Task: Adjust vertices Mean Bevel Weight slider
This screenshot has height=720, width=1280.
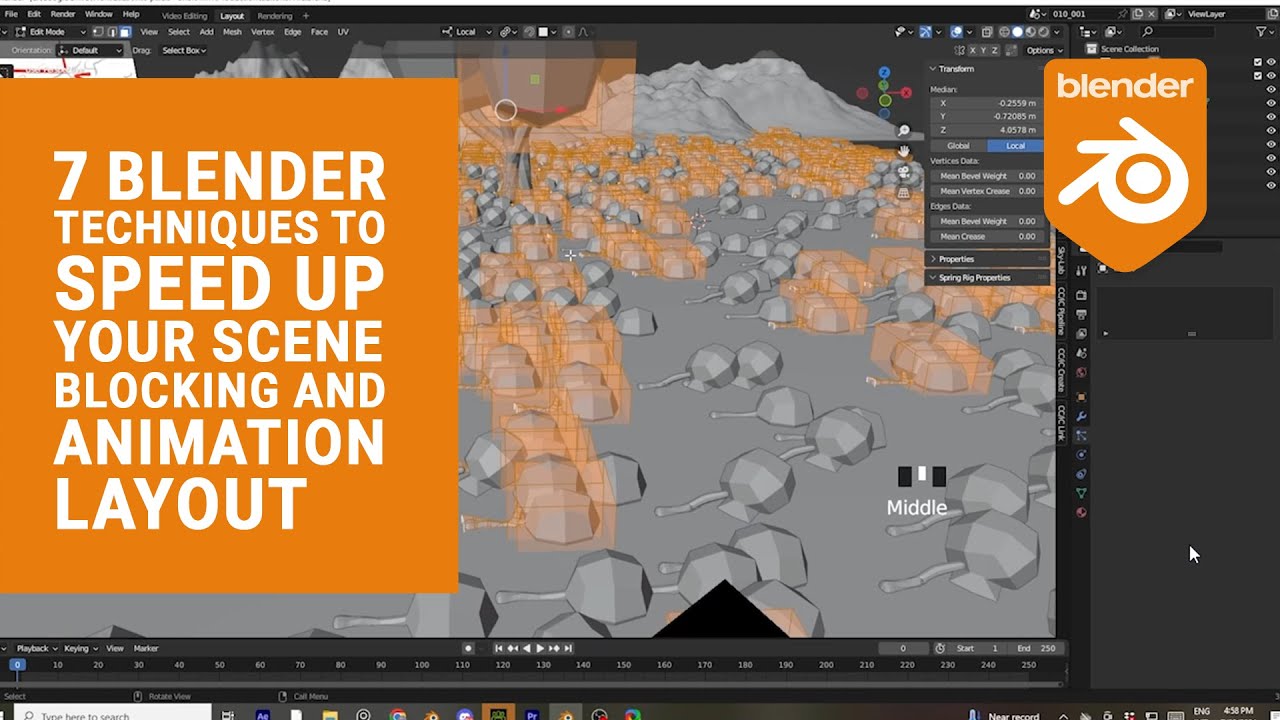Action: pyautogui.click(x=986, y=176)
